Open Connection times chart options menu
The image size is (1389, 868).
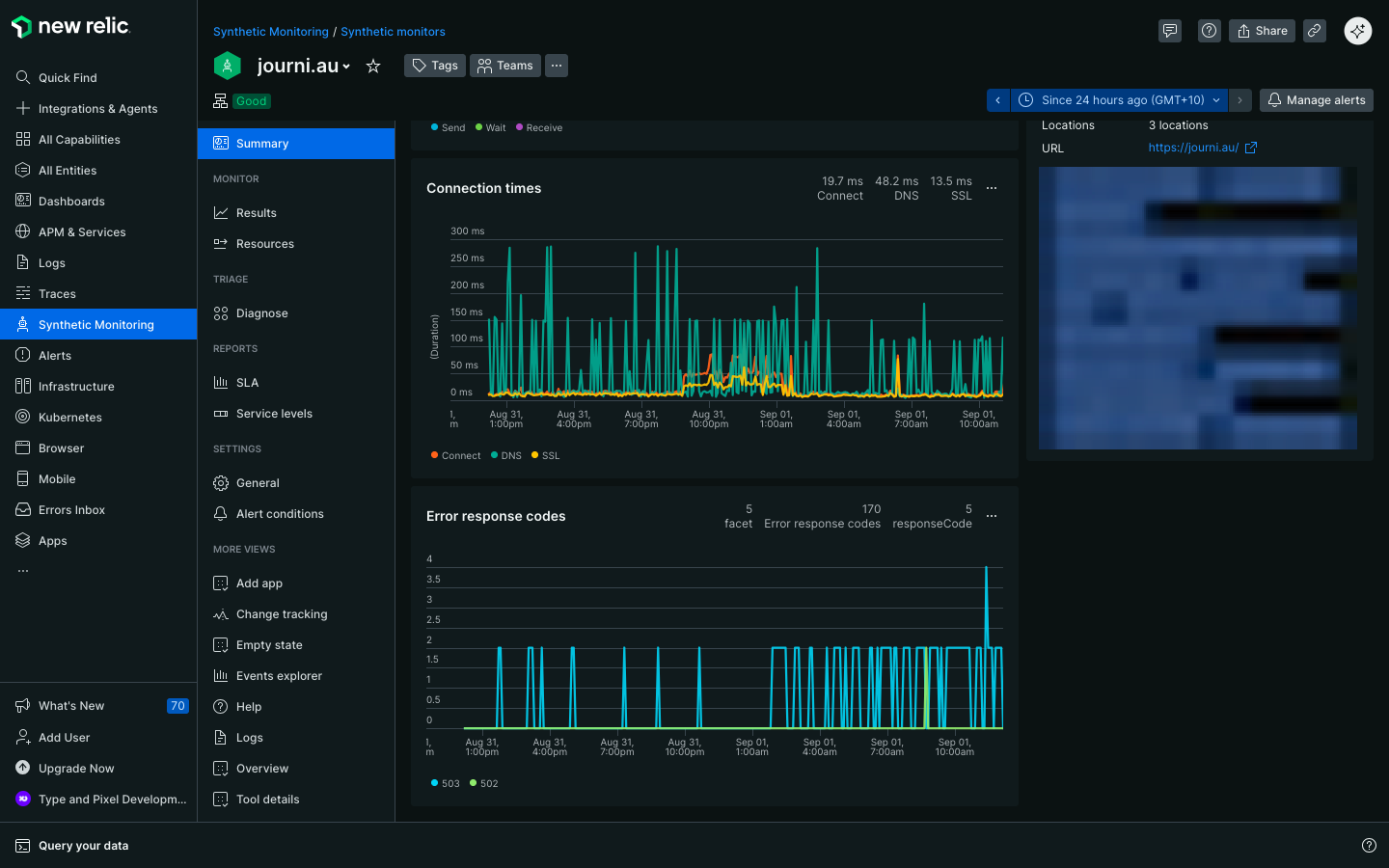point(992,188)
